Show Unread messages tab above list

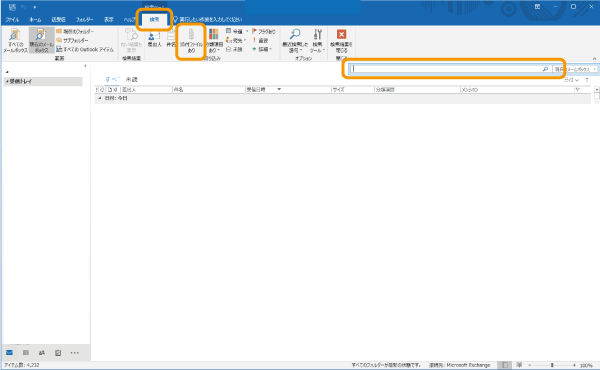pyautogui.click(x=131, y=79)
